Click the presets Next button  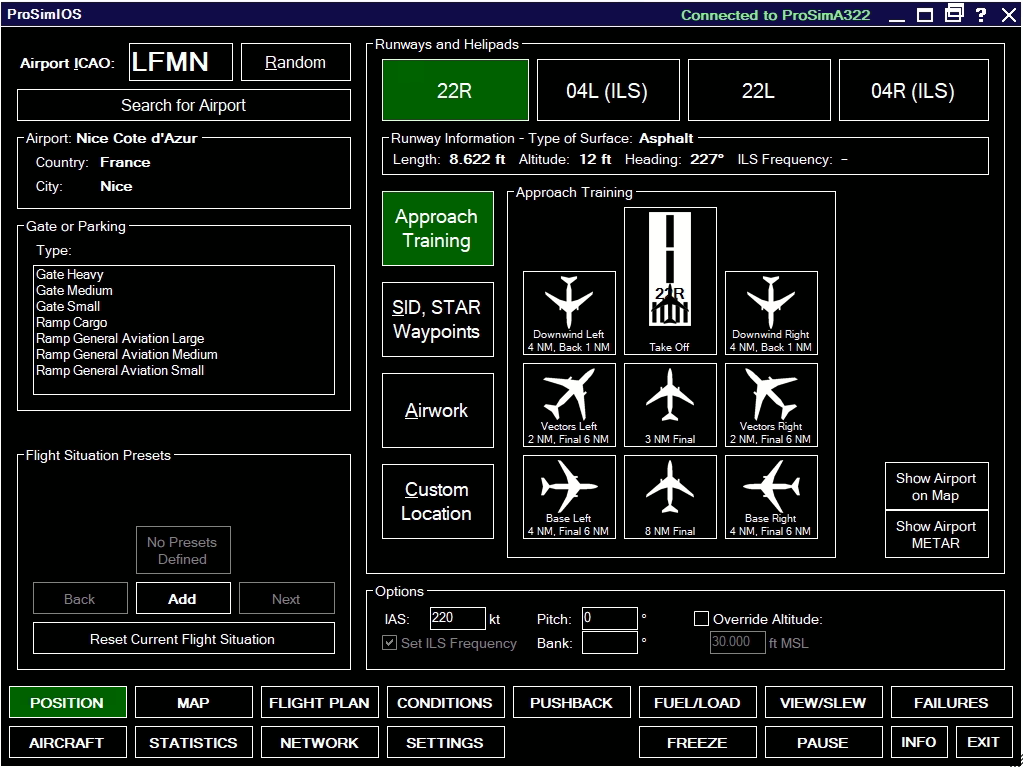(x=286, y=598)
